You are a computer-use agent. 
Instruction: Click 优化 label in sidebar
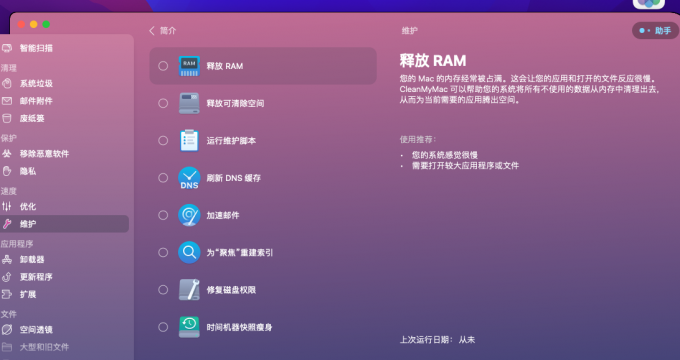pyautogui.click(x=28, y=206)
